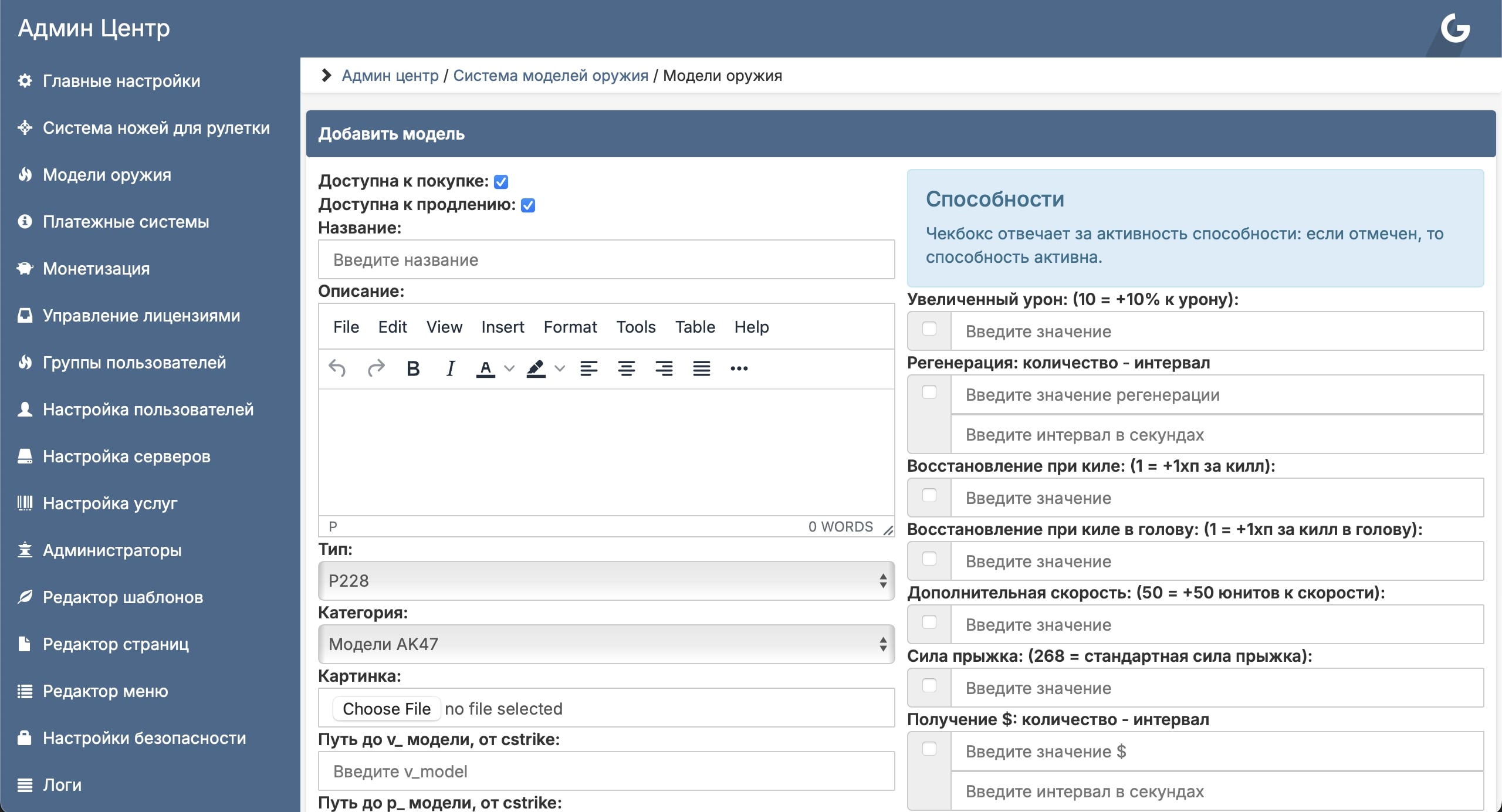Enable Регенерация ability checkbox

pyautogui.click(x=929, y=392)
